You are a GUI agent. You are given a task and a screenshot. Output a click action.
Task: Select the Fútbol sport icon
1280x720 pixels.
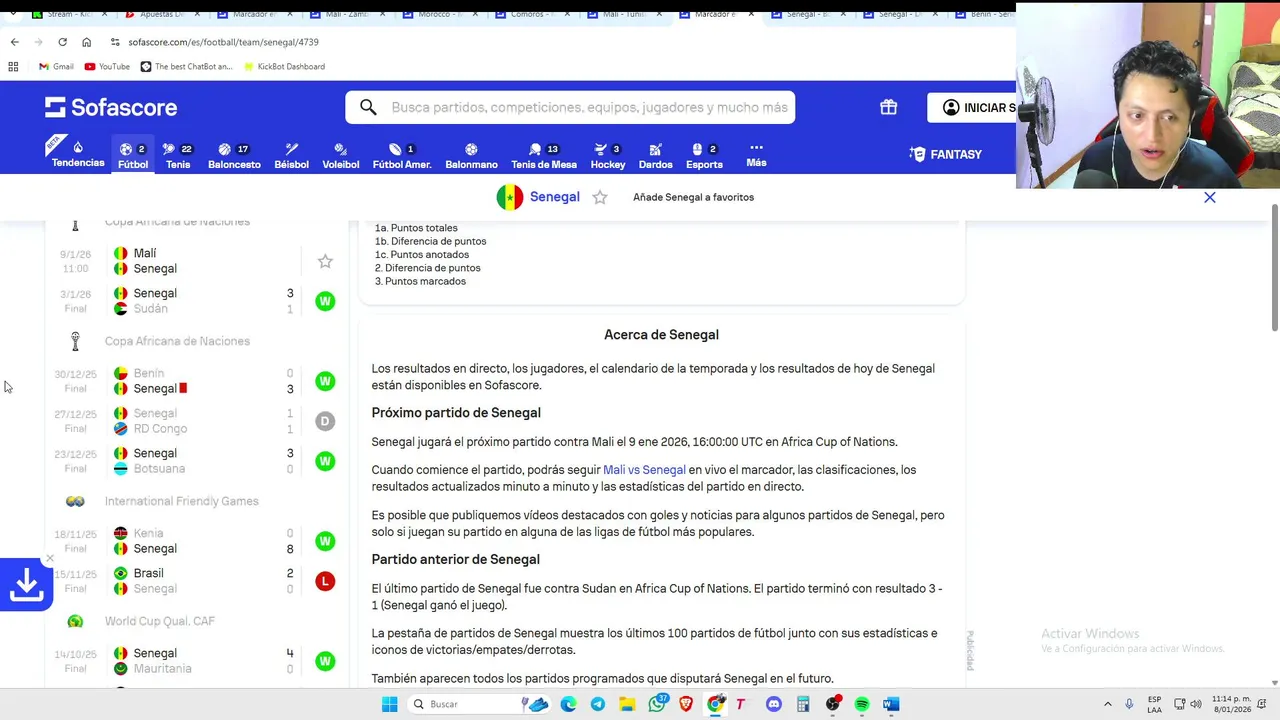(133, 155)
